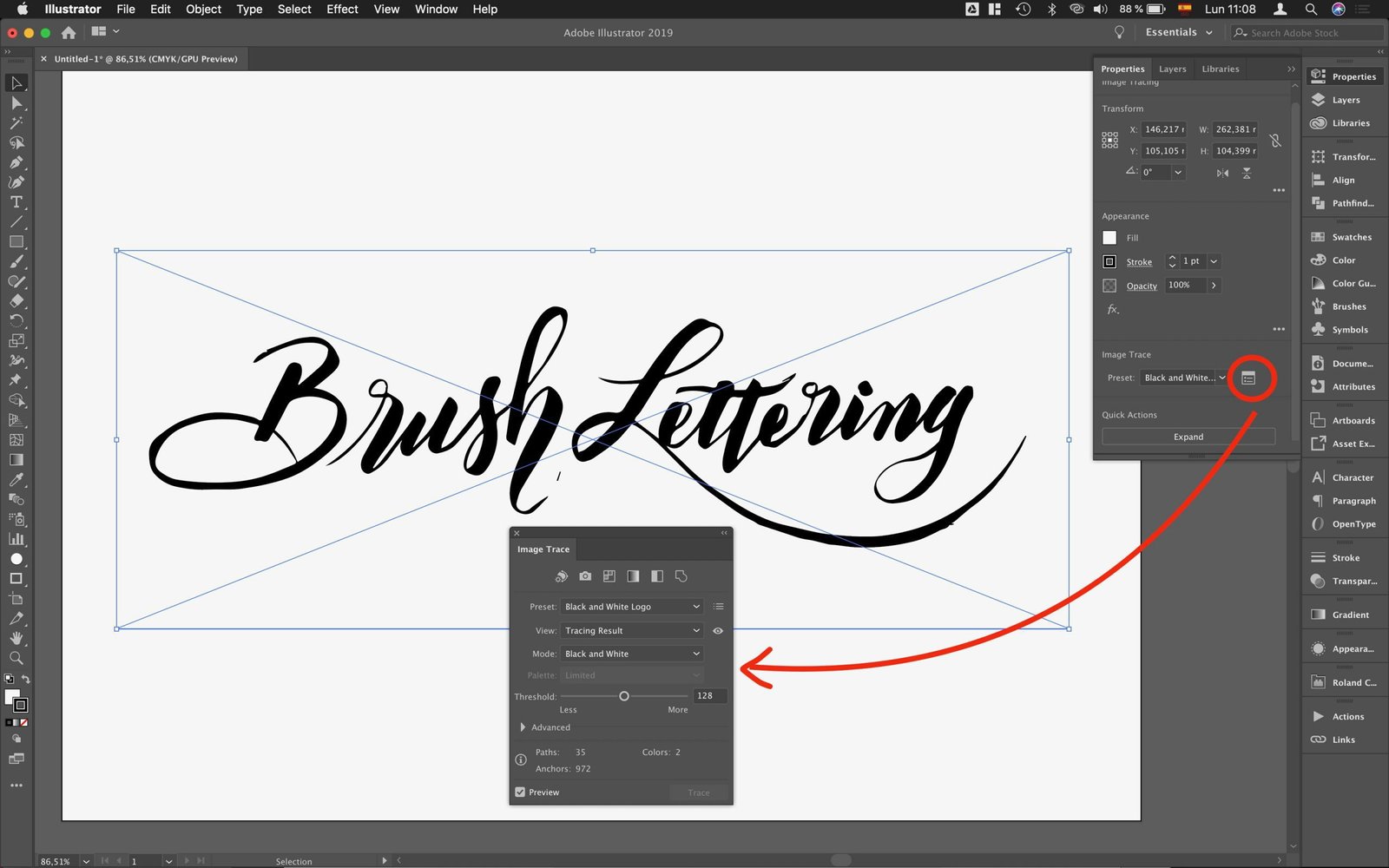Image resolution: width=1389 pixels, height=868 pixels.
Task: Select the Eraser tool
Action: click(x=16, y=301)
